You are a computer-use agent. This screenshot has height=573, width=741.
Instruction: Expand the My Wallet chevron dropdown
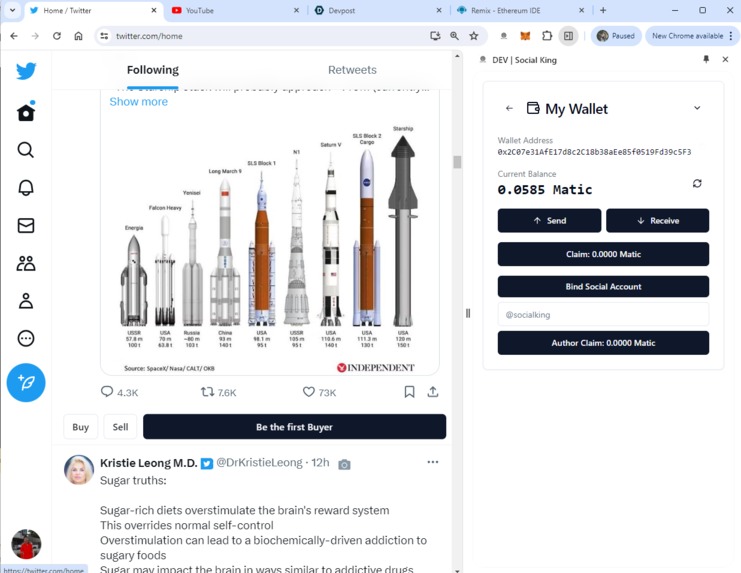click(697, 108)
